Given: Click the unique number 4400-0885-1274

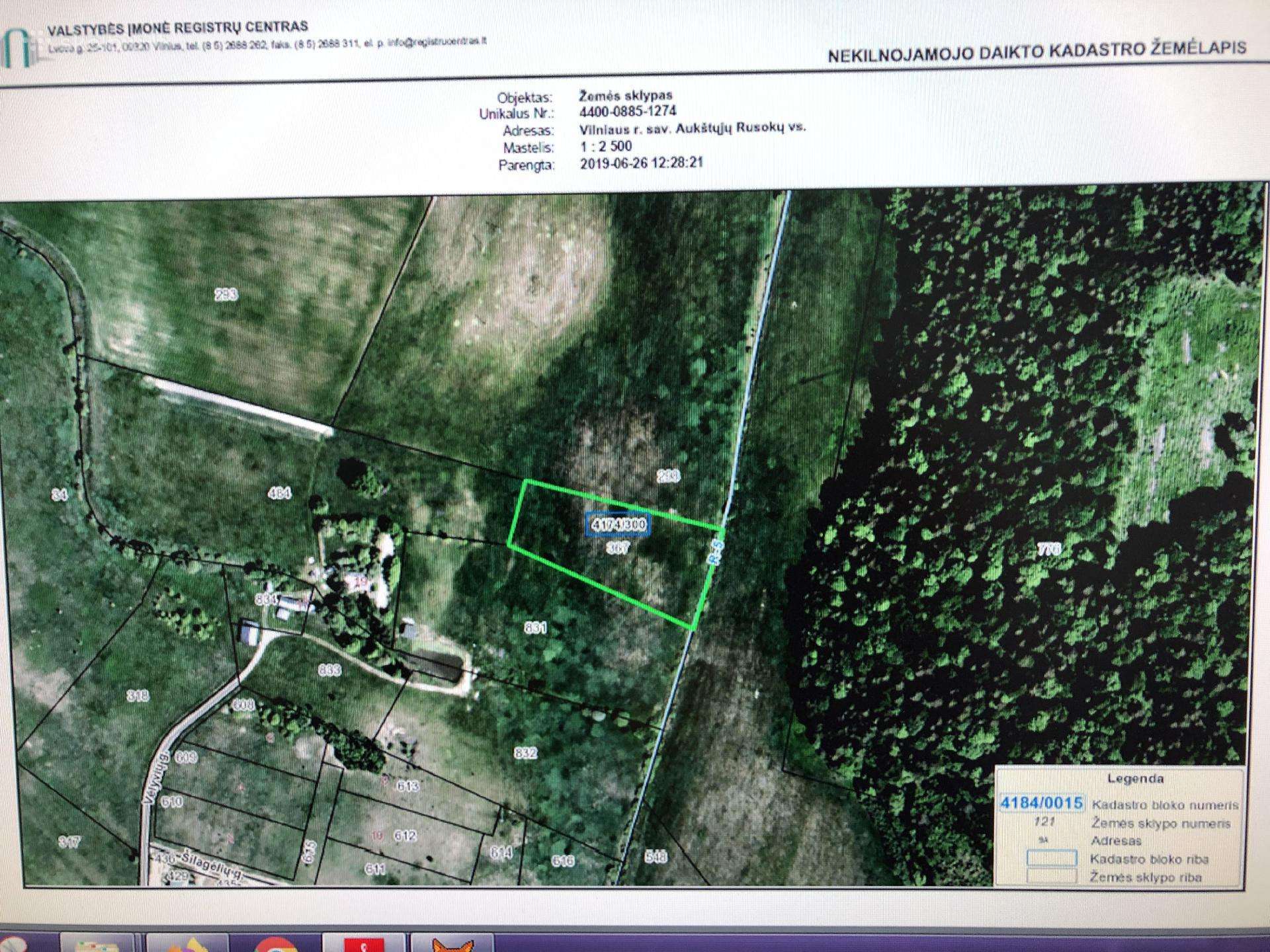Looking at the screenshot, I should (628, 111).
